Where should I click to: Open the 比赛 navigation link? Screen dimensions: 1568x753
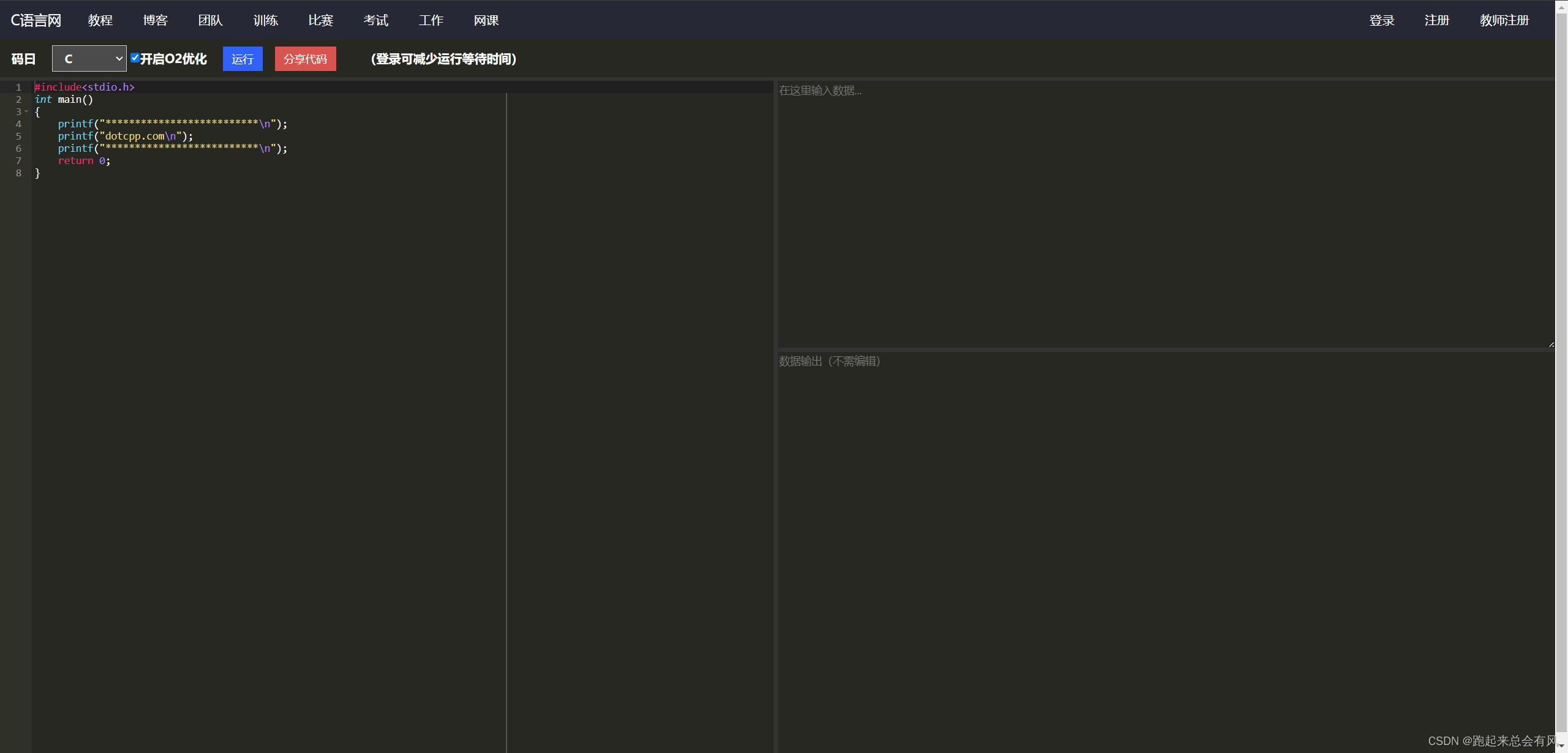pos(321,20)
